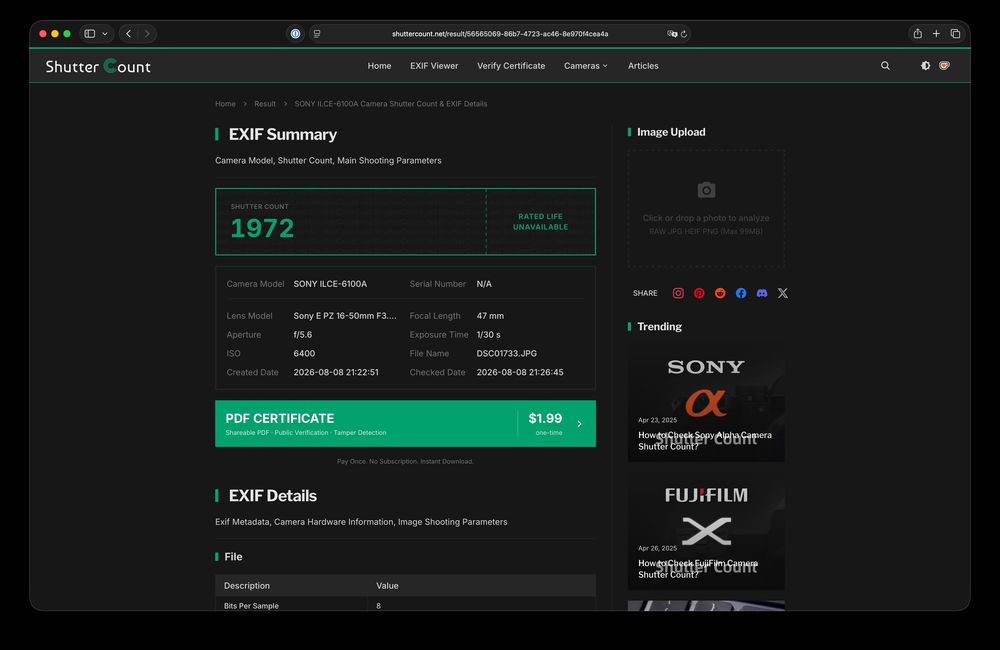Toggle the dark/light theme icon
Viewport: 1000px width, 650px height.
925,66
